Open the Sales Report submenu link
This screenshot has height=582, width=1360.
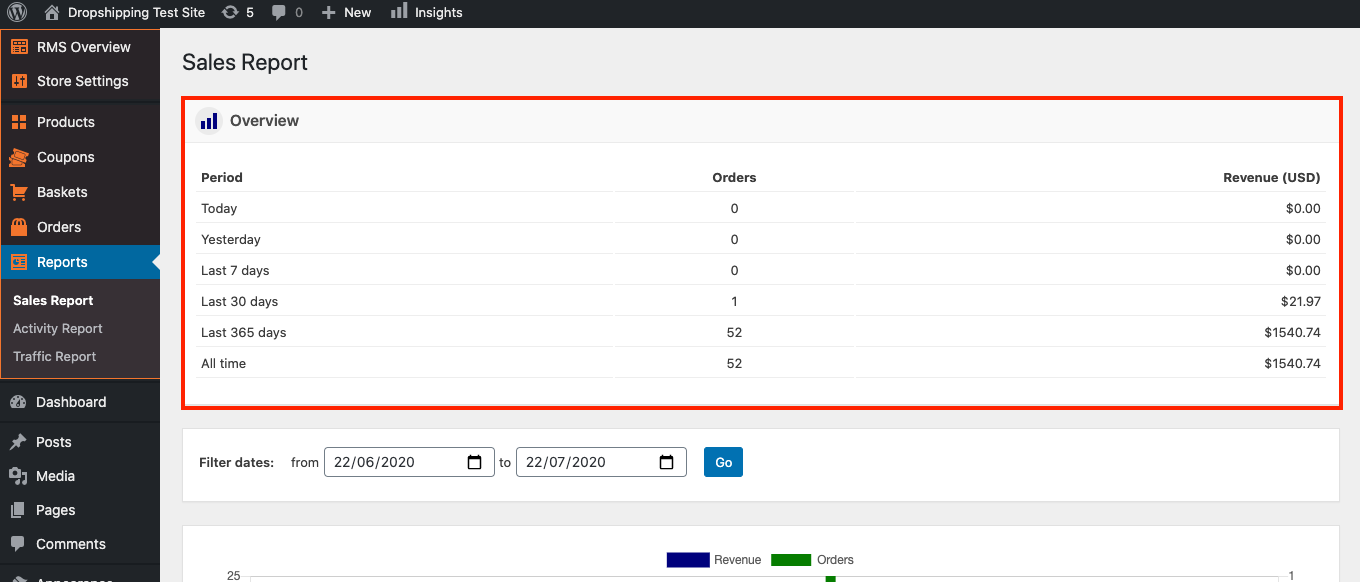click(53, 300)
